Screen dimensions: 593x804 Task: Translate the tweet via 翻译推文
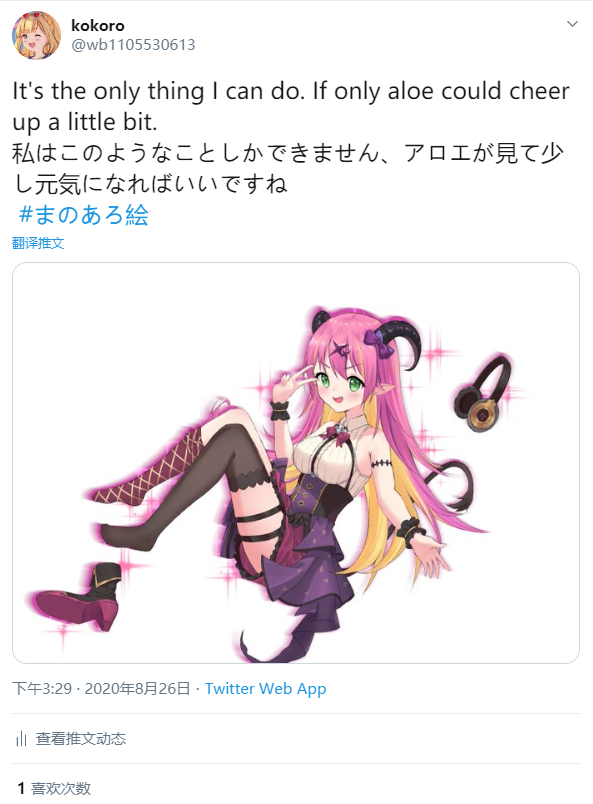(x=38, y=243)
